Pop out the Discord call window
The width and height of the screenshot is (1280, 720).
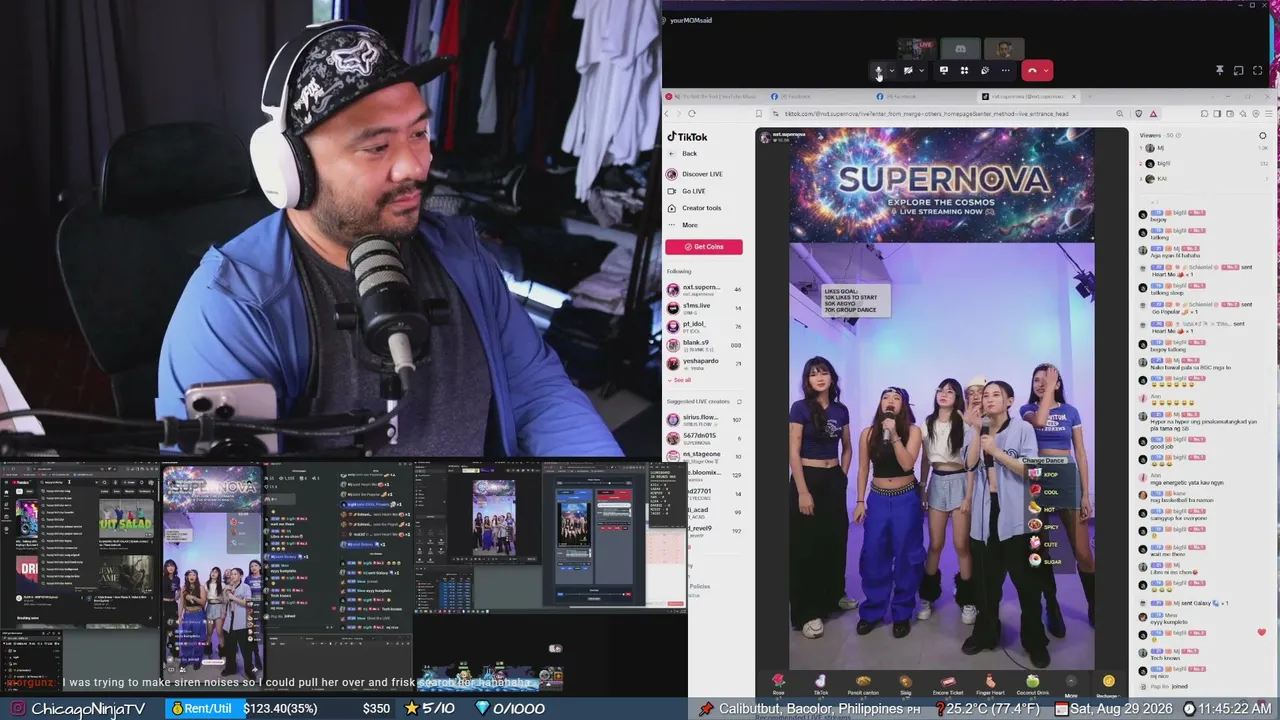[1238, 71]
